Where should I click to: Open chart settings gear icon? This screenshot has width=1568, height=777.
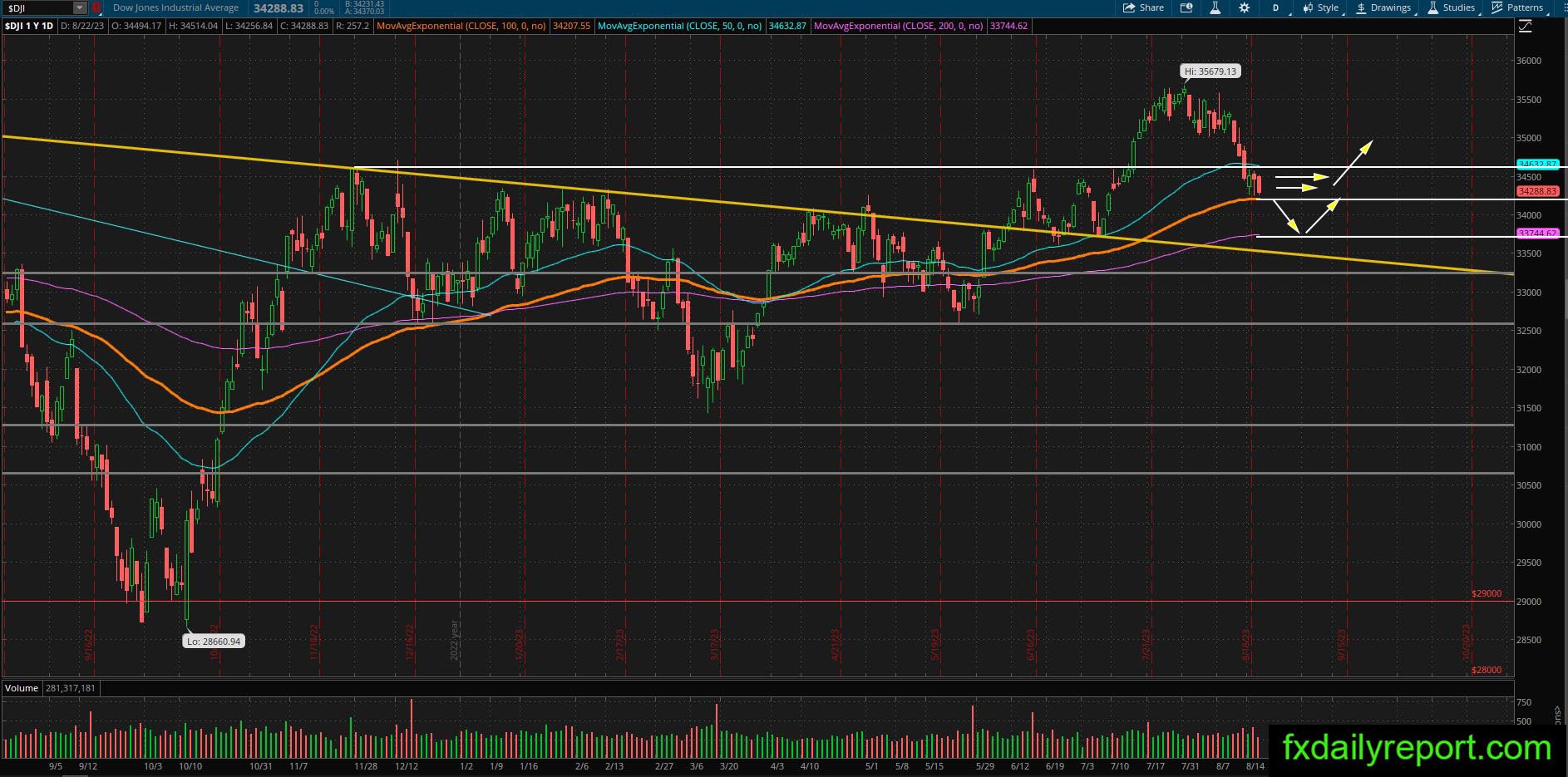[1244, 7]
